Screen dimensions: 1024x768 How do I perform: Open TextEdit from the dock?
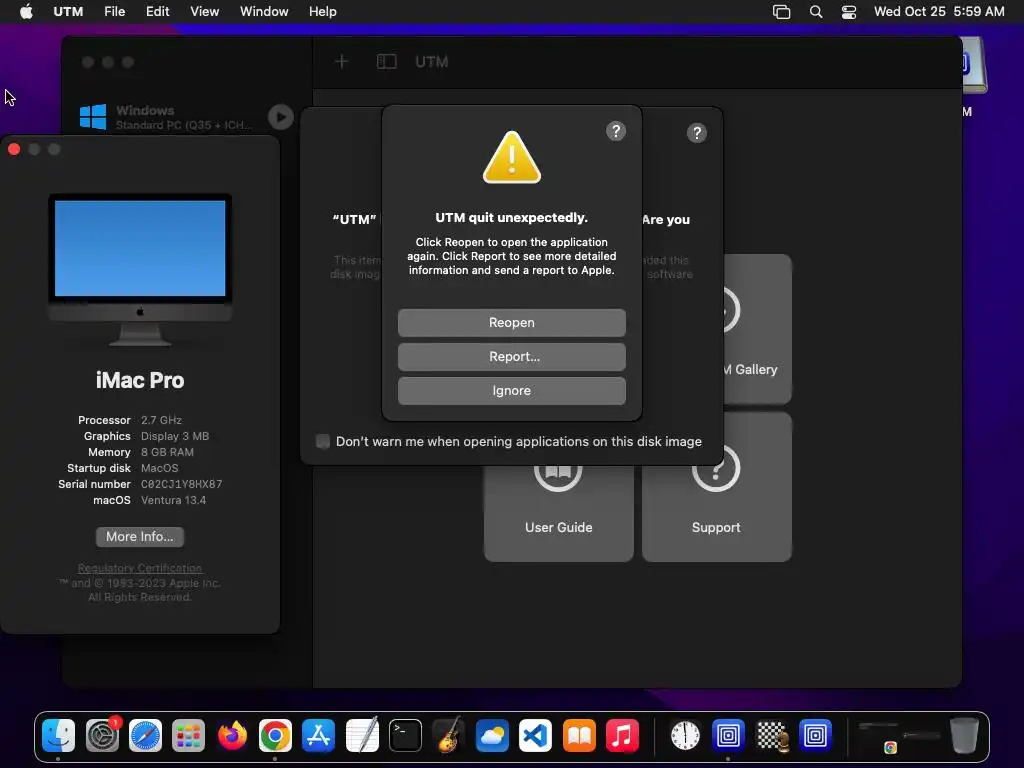point(362,736)
